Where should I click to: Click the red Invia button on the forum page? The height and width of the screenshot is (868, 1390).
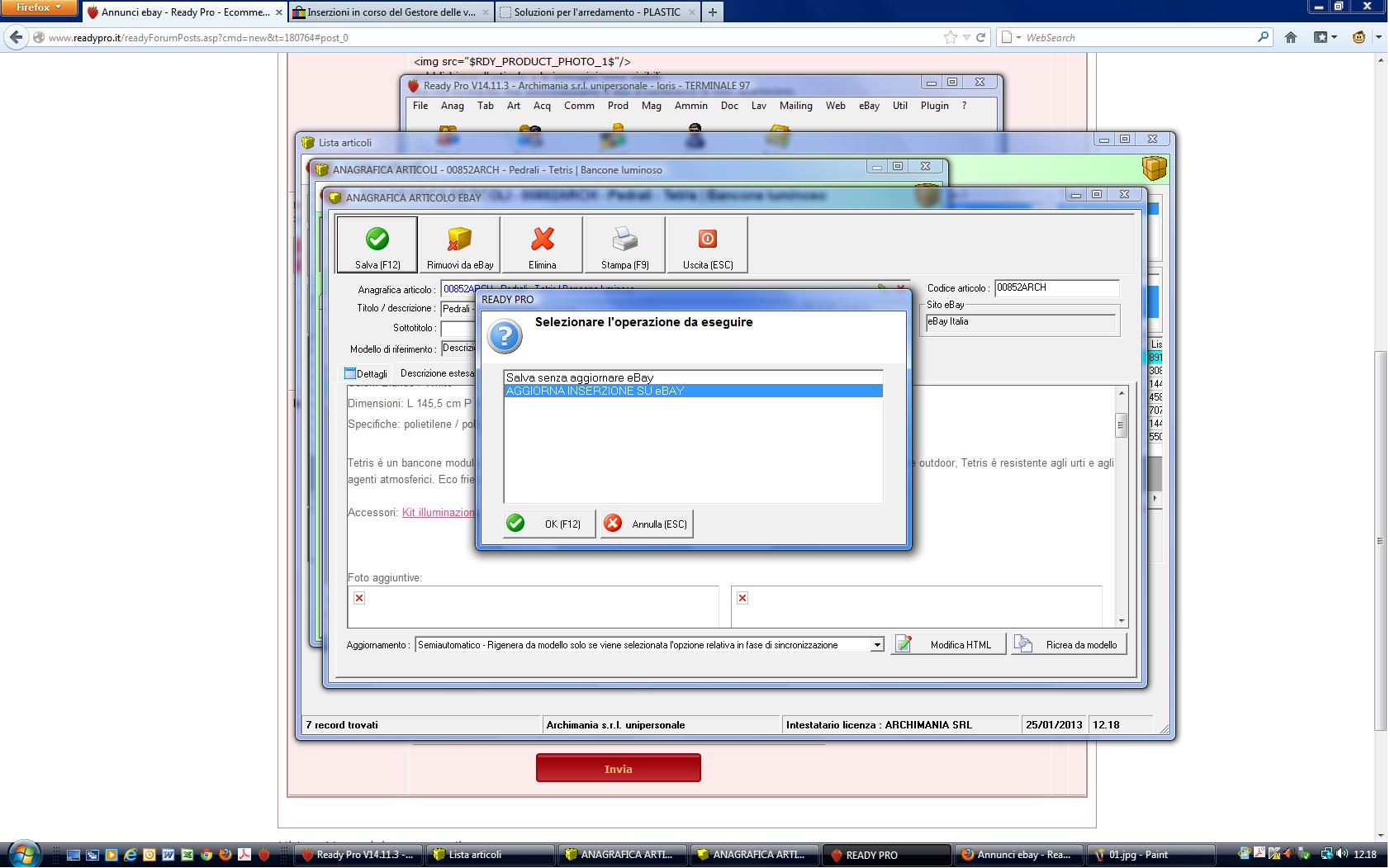(619, 768)
